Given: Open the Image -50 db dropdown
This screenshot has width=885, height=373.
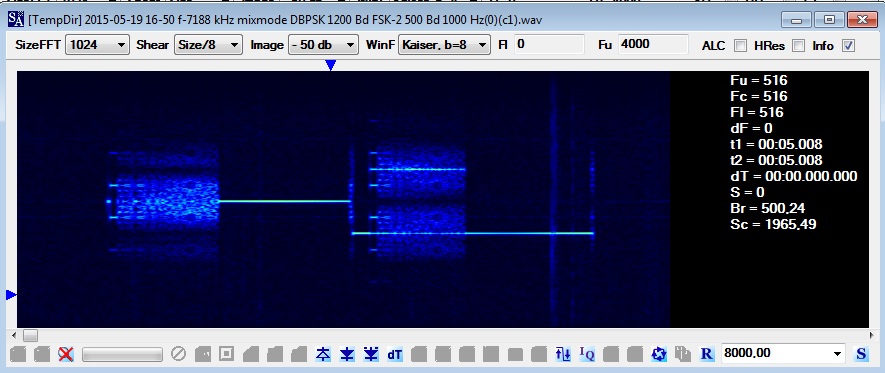Looking at the screenshot, I should 323,45.
